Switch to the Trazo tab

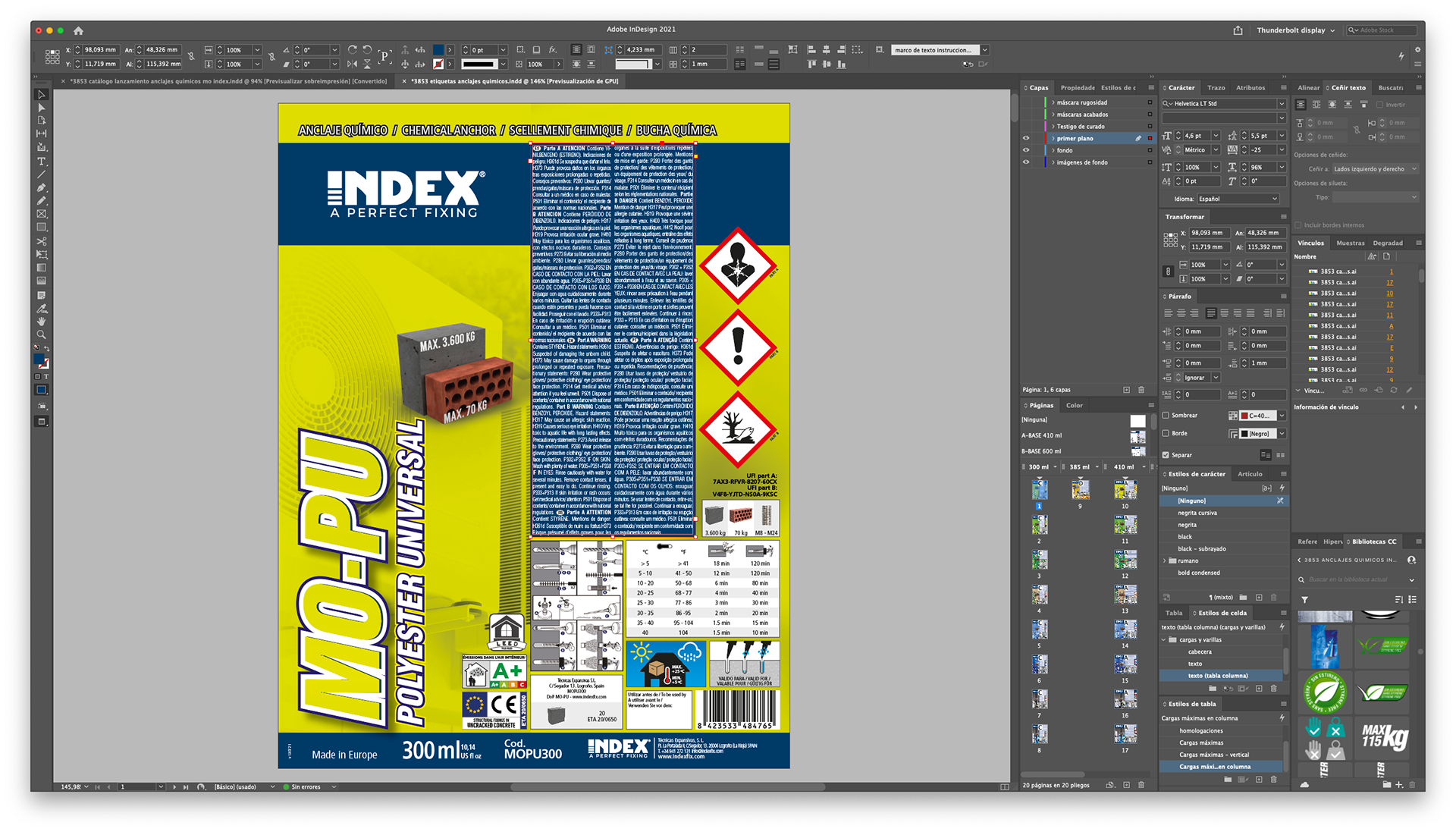click(1216, 88)
